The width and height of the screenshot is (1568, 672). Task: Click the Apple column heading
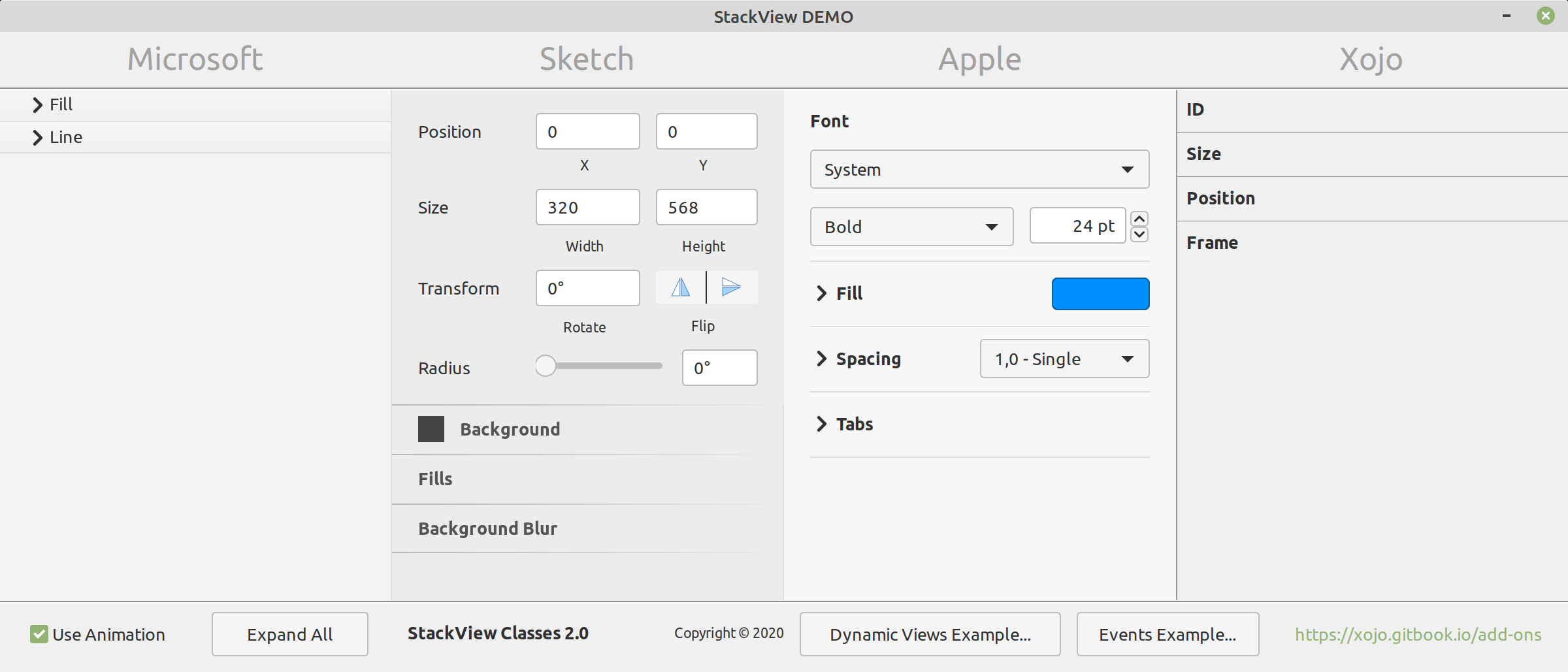tap(979, 59)
